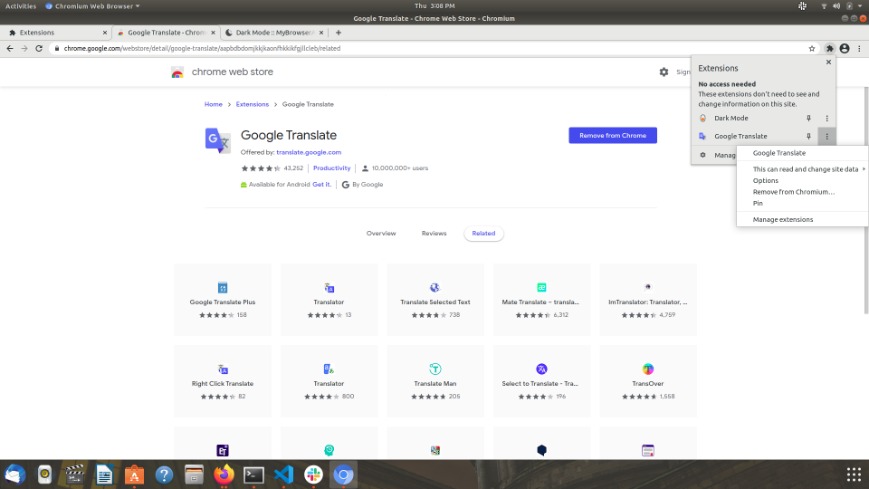Open a new tab with plus button
This screenshot has height=489, width=869.
339,33
